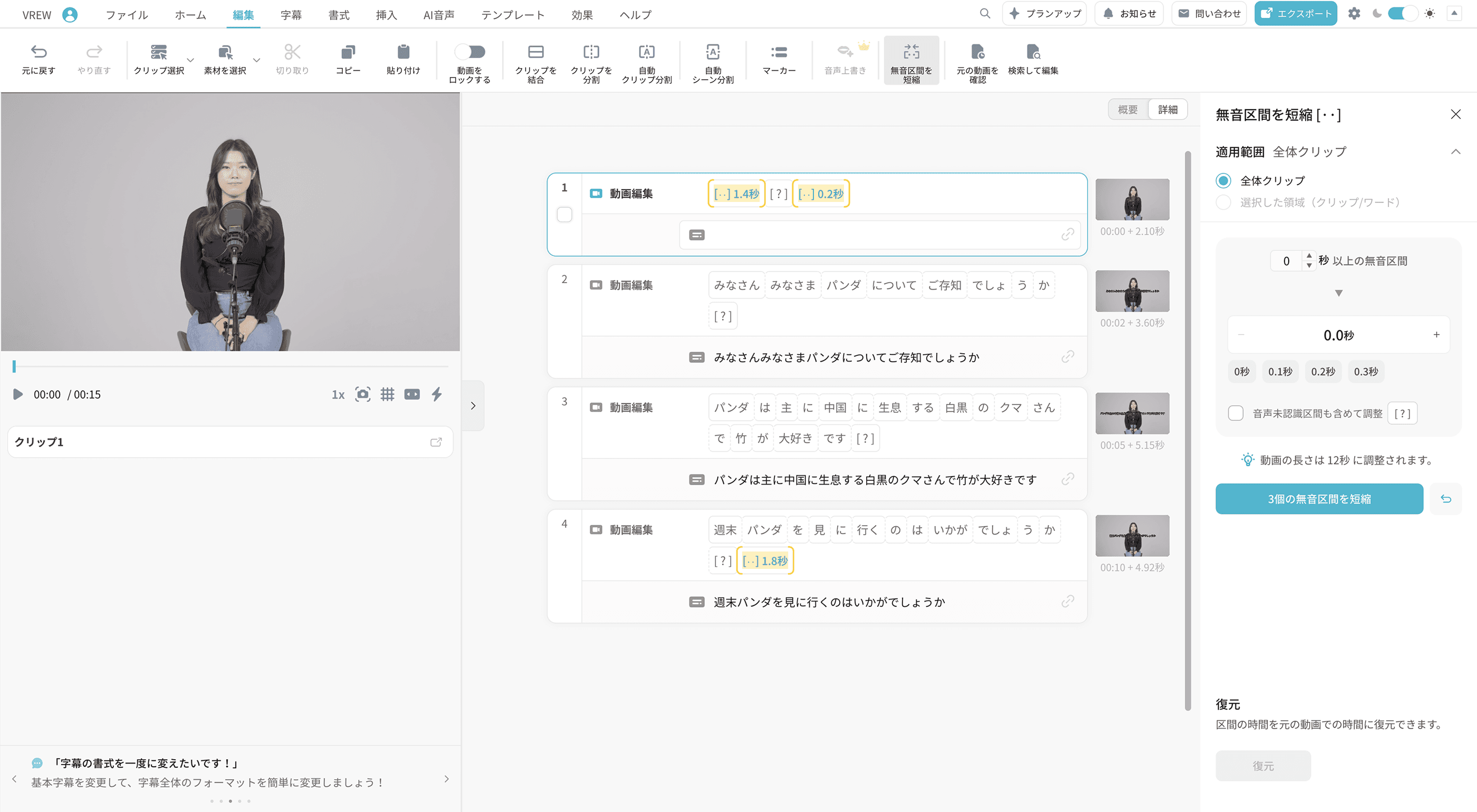Choose the 0.2秒 preset button
Viewport: 1477px width, 812px height.
click(1323, 371)
